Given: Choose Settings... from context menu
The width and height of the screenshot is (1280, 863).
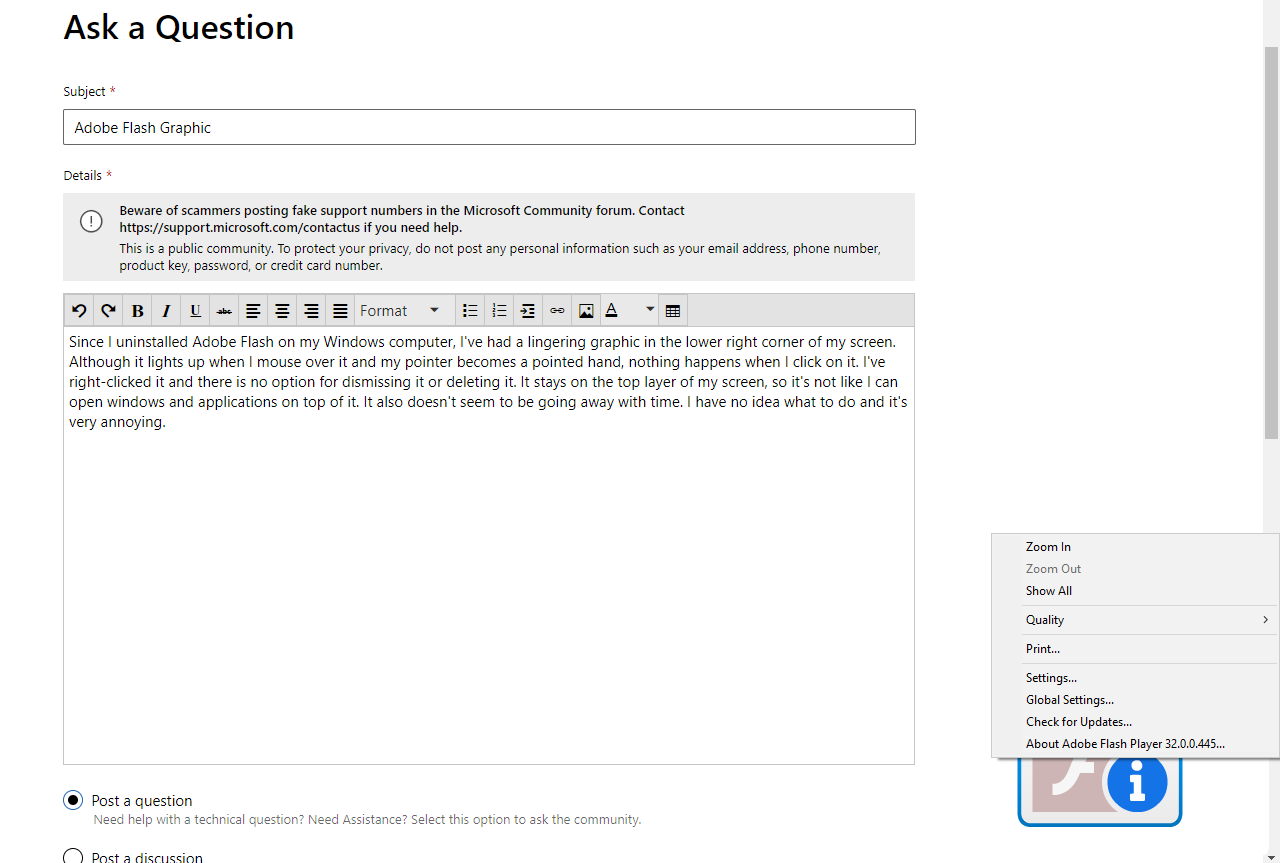Looking at the screenshot, I should (1135, 678).
